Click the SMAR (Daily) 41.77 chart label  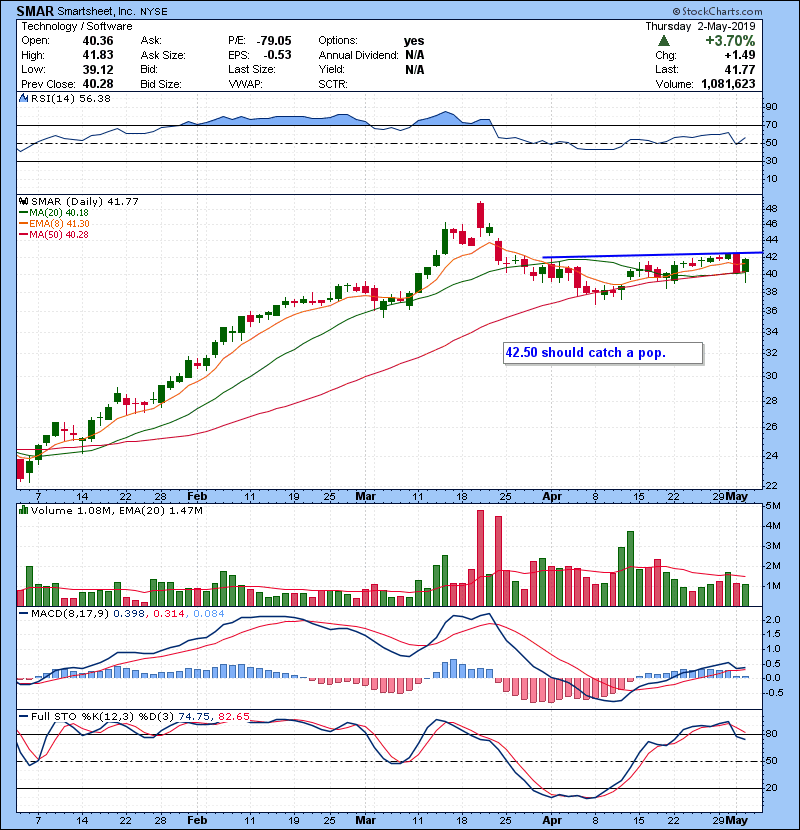click(x=85, y=201)
